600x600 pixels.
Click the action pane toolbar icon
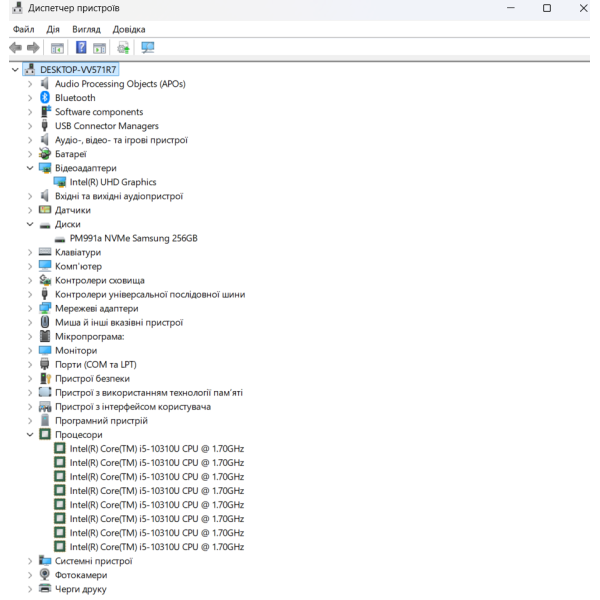coord(99,48)
